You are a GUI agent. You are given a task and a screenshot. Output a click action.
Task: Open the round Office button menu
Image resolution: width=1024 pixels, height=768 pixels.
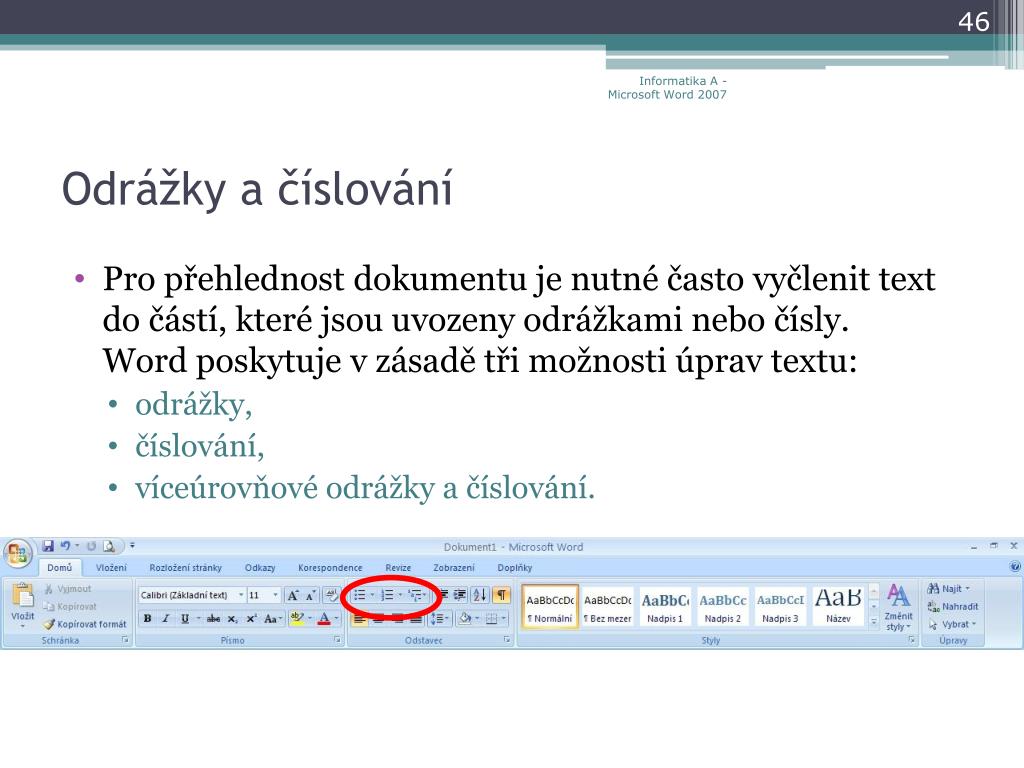click(x=18, y=554)
